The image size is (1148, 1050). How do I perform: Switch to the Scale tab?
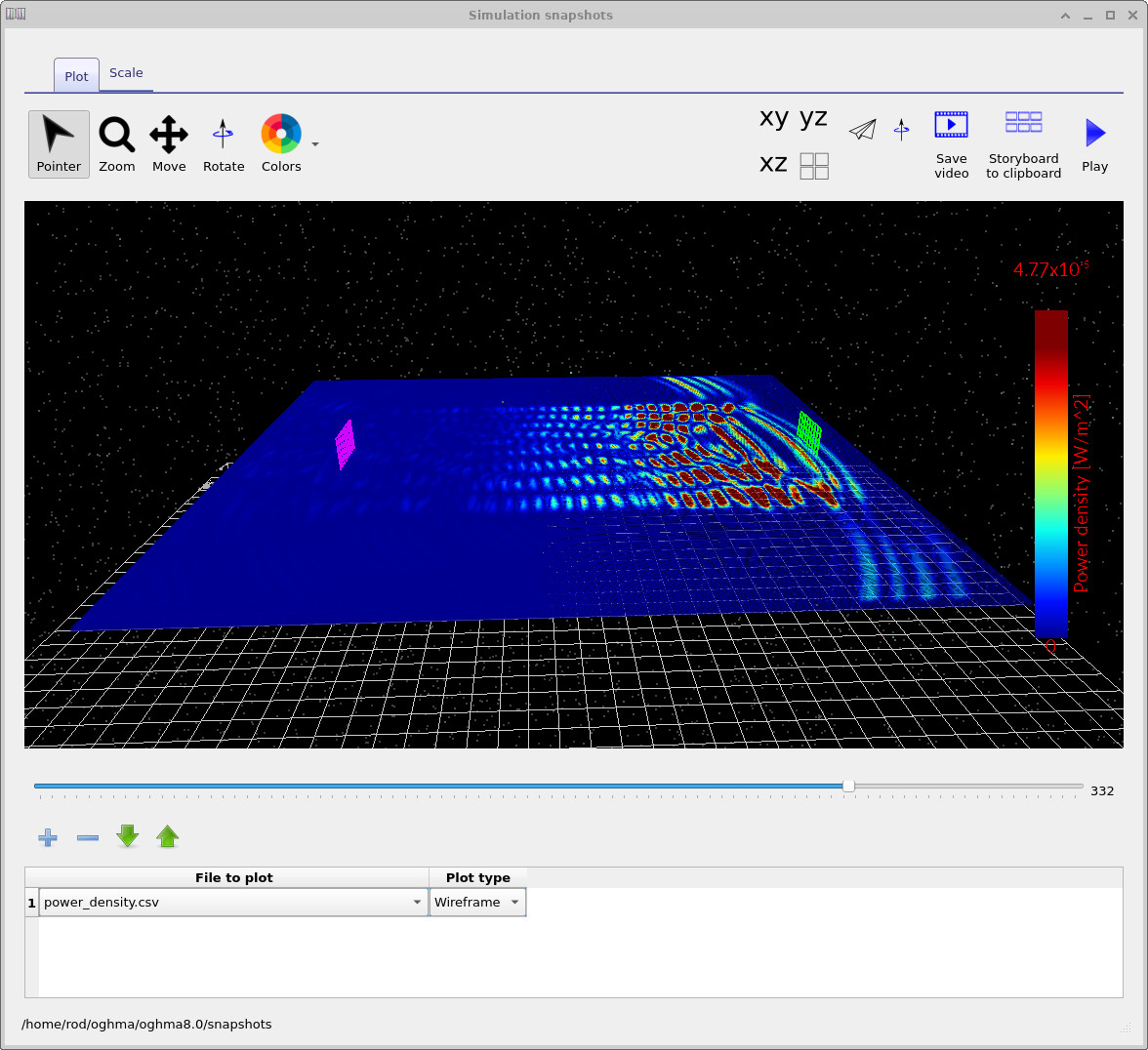[x=126, y=73]
